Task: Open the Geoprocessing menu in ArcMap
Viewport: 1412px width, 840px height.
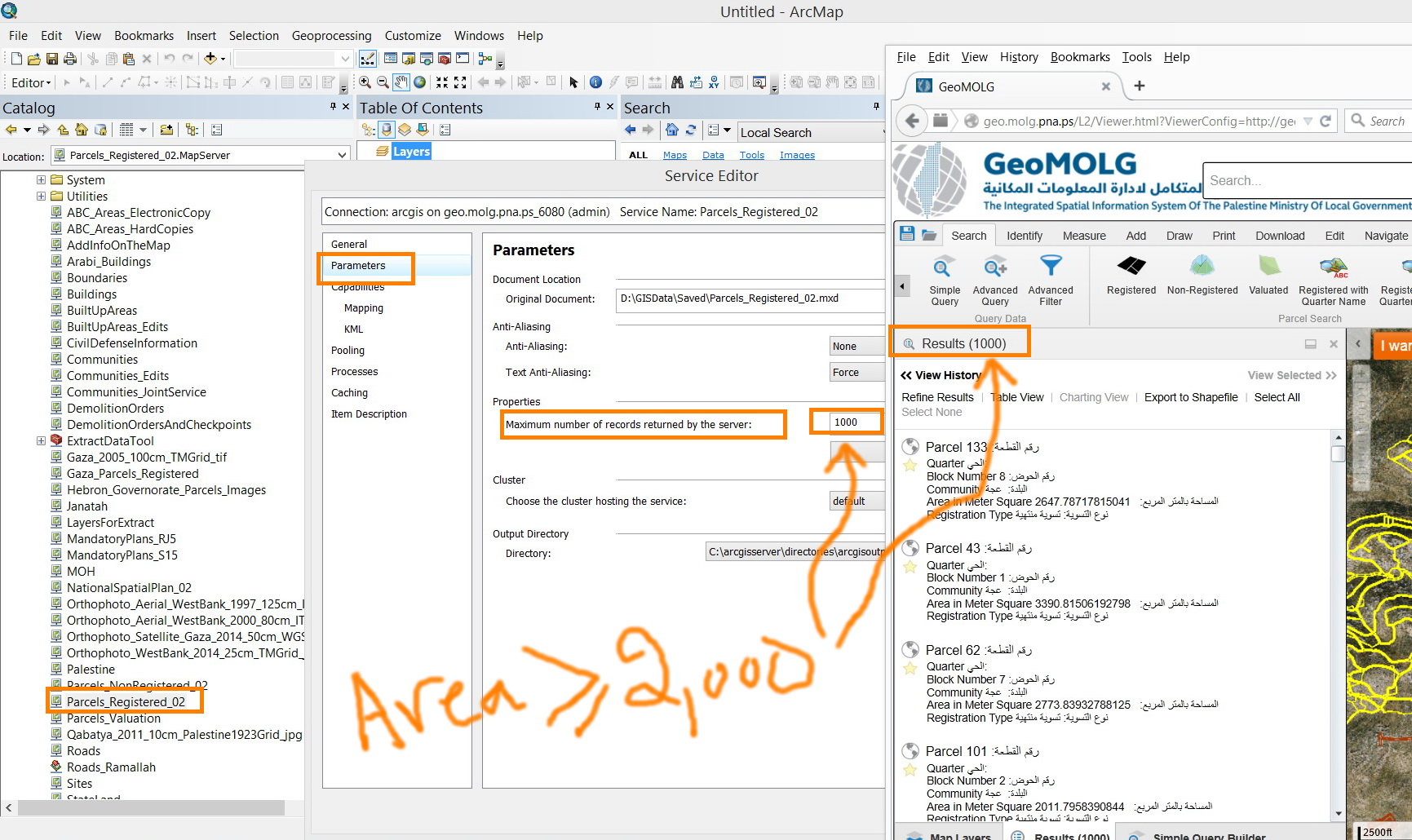Action: [332, 36]
